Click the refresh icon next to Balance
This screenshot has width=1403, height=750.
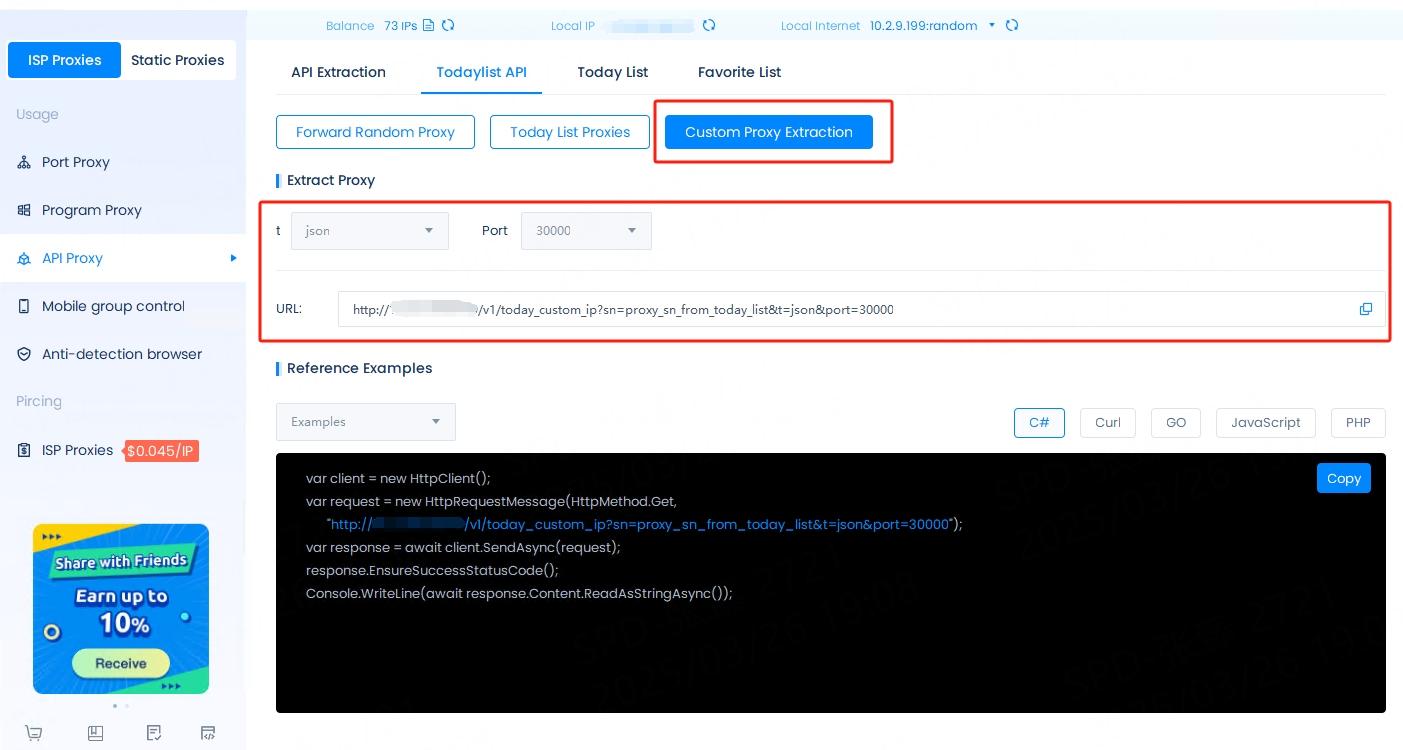tap(448, 25)
